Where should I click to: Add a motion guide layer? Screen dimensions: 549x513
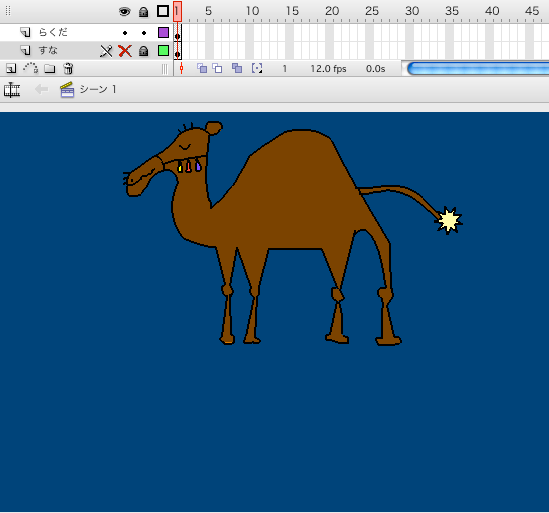(x=30, y=68)
